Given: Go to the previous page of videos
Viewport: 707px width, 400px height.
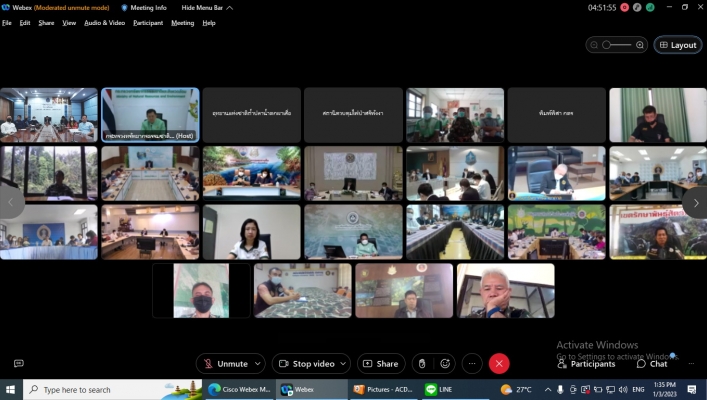Looking at the screenshot, I should (x=11, y=203).
